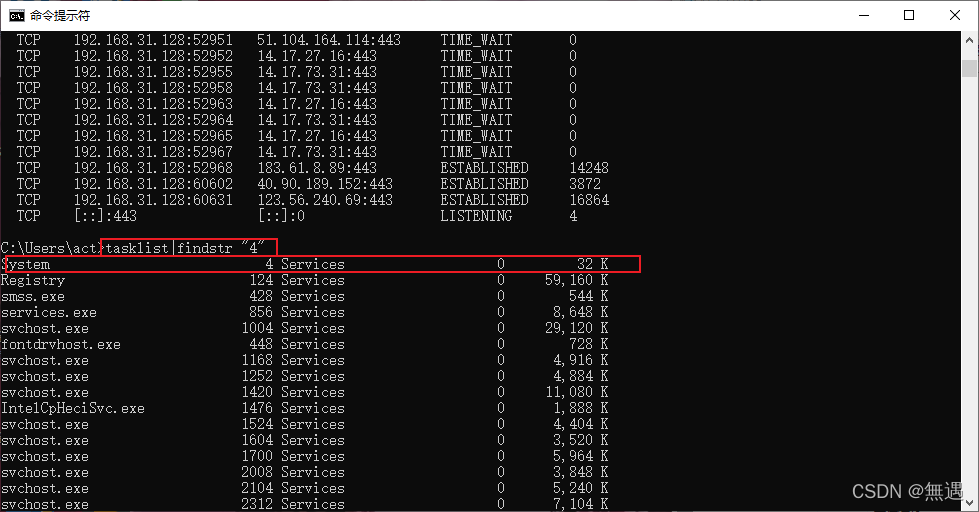Click PID 1476 in the tasklist output
This screenshot has width=979, height=512.
[x=257, y=408]
